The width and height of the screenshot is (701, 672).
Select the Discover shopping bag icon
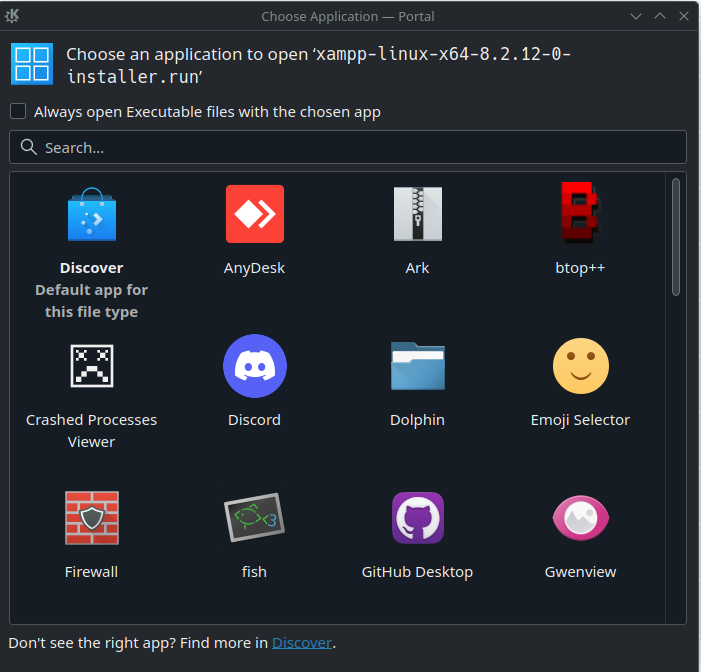(x=92, y=214)
